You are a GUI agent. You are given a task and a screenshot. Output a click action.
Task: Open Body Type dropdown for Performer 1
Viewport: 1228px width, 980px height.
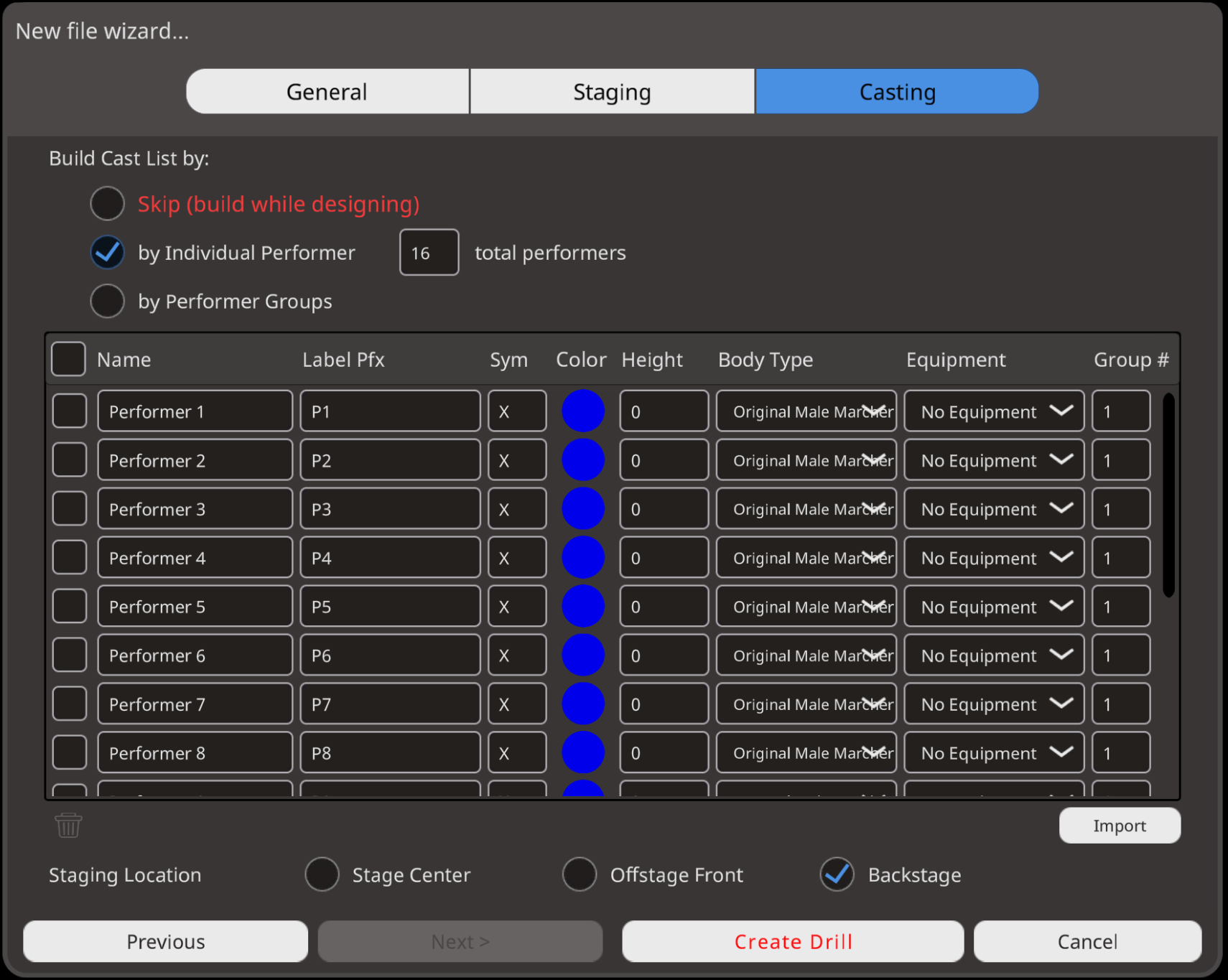point(806,411)
